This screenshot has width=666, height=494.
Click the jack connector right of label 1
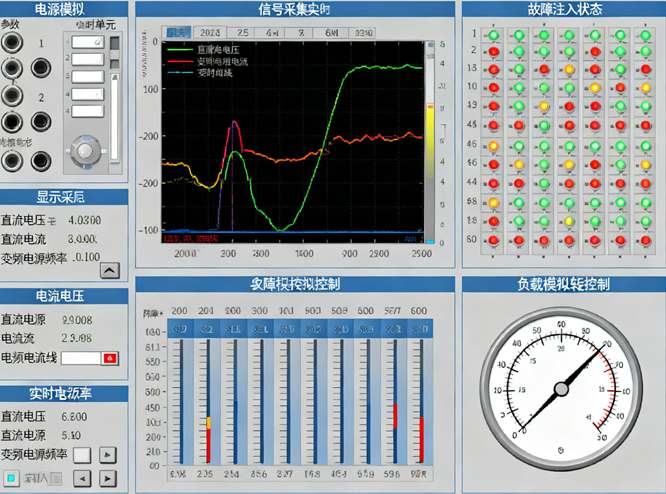[41, 68]
